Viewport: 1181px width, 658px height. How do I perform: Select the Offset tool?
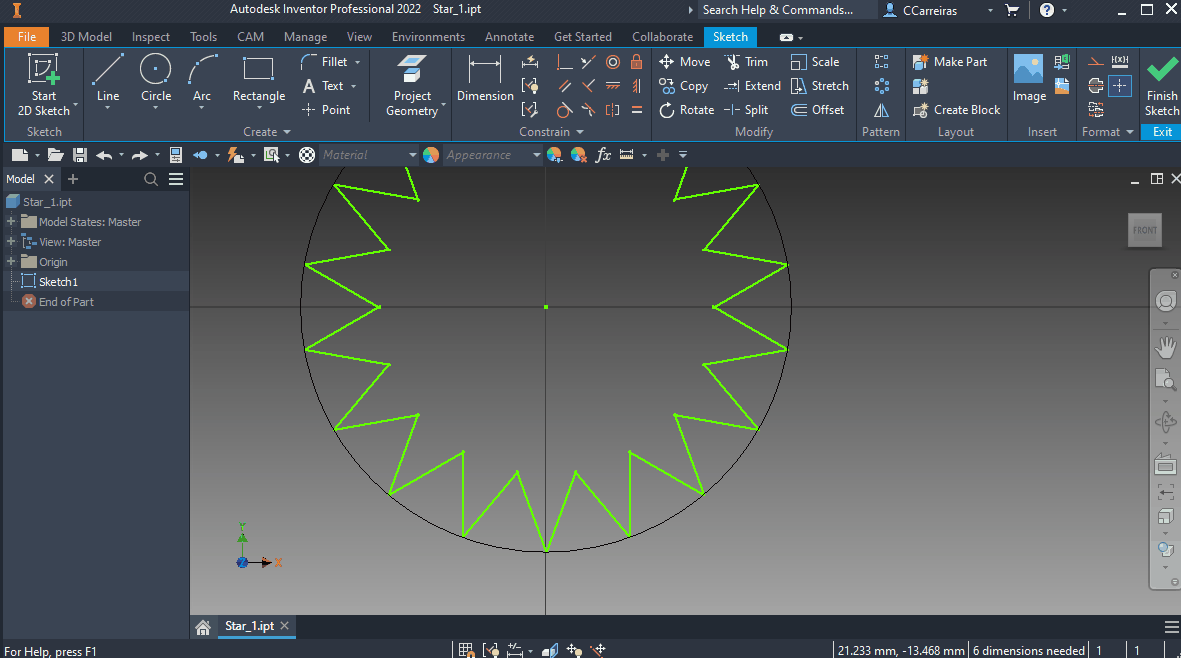(818, 109)
